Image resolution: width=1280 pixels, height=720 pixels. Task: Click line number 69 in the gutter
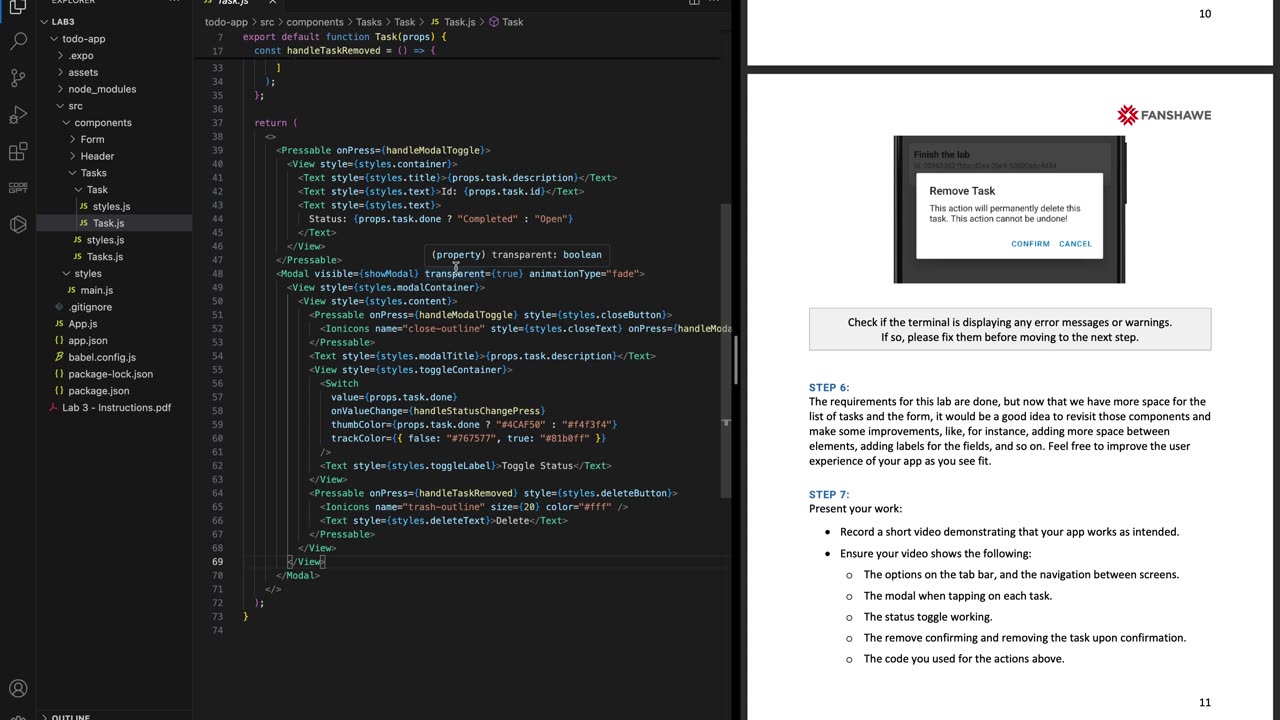tap(217, 562)
